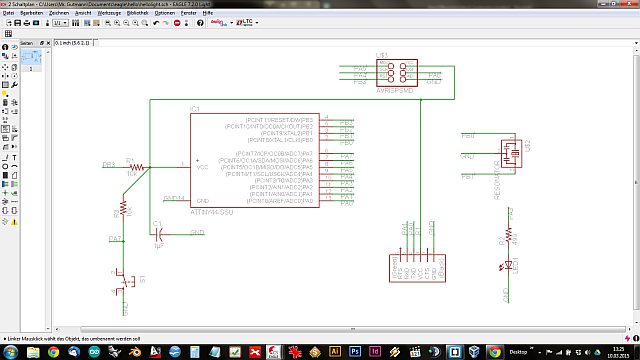Image resolution: width=640 pixels, height=360 pixels.
Task: Select the Text T tool
Action: point(14,158)
